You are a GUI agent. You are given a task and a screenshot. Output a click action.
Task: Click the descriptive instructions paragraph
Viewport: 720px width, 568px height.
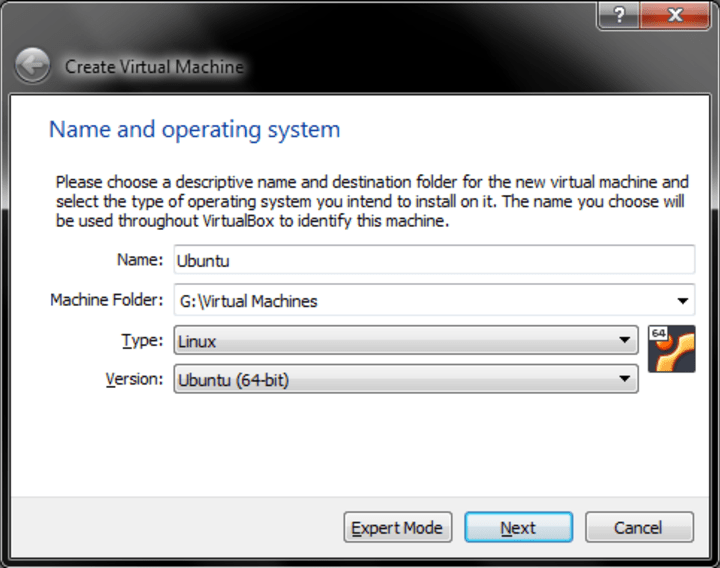click(372, 202)
